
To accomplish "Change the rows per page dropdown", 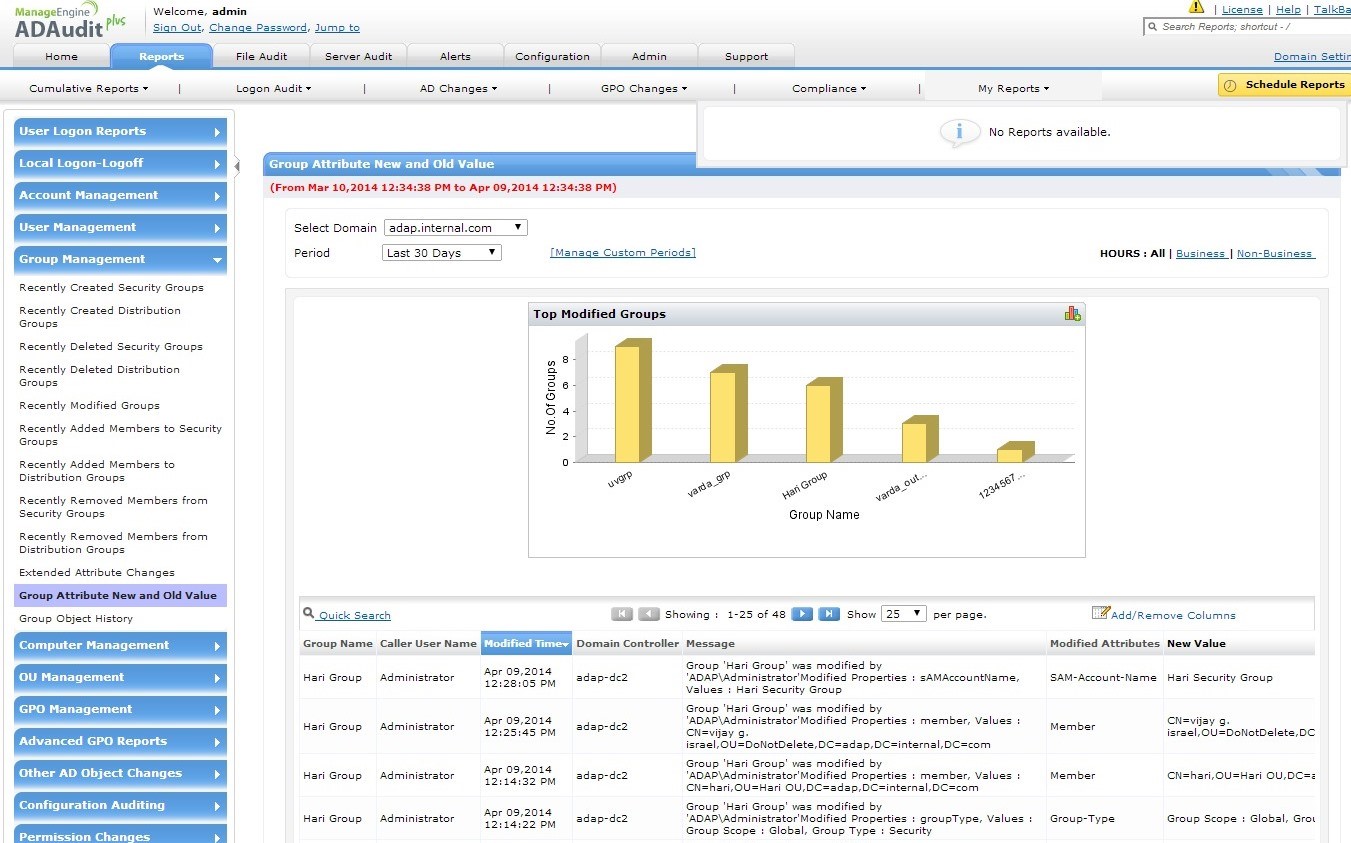I will (x=904, y=614).
